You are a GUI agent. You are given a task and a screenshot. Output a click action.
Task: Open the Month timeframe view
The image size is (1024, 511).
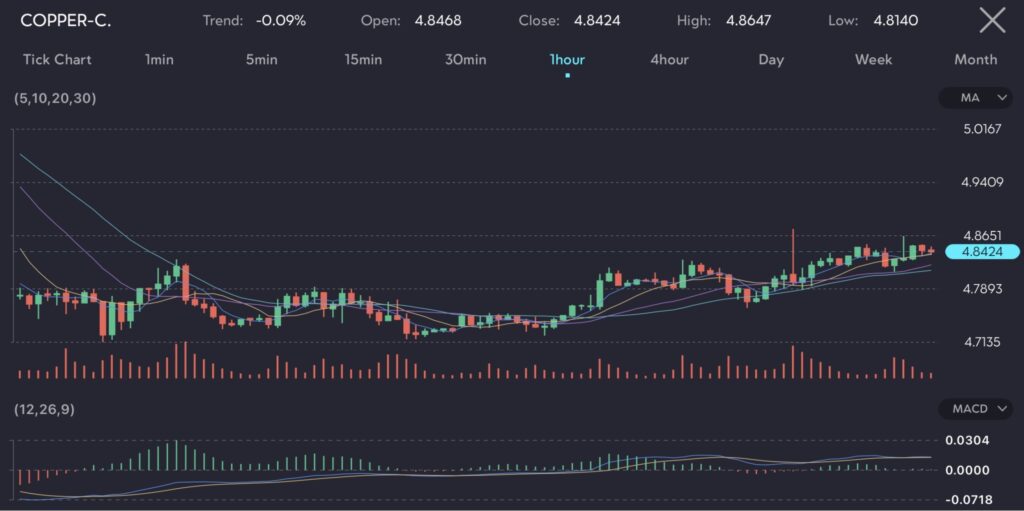975,60
